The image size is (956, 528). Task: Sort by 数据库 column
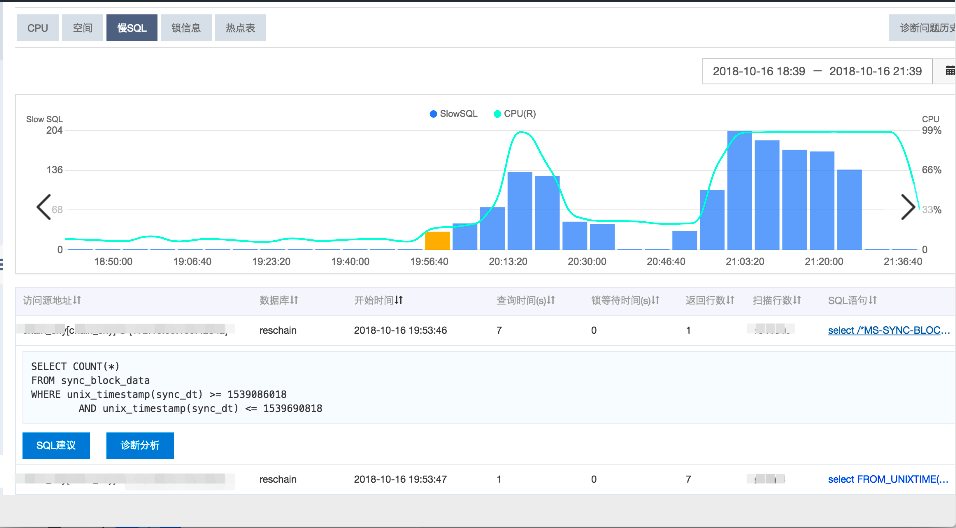click(x=279, y=301)
